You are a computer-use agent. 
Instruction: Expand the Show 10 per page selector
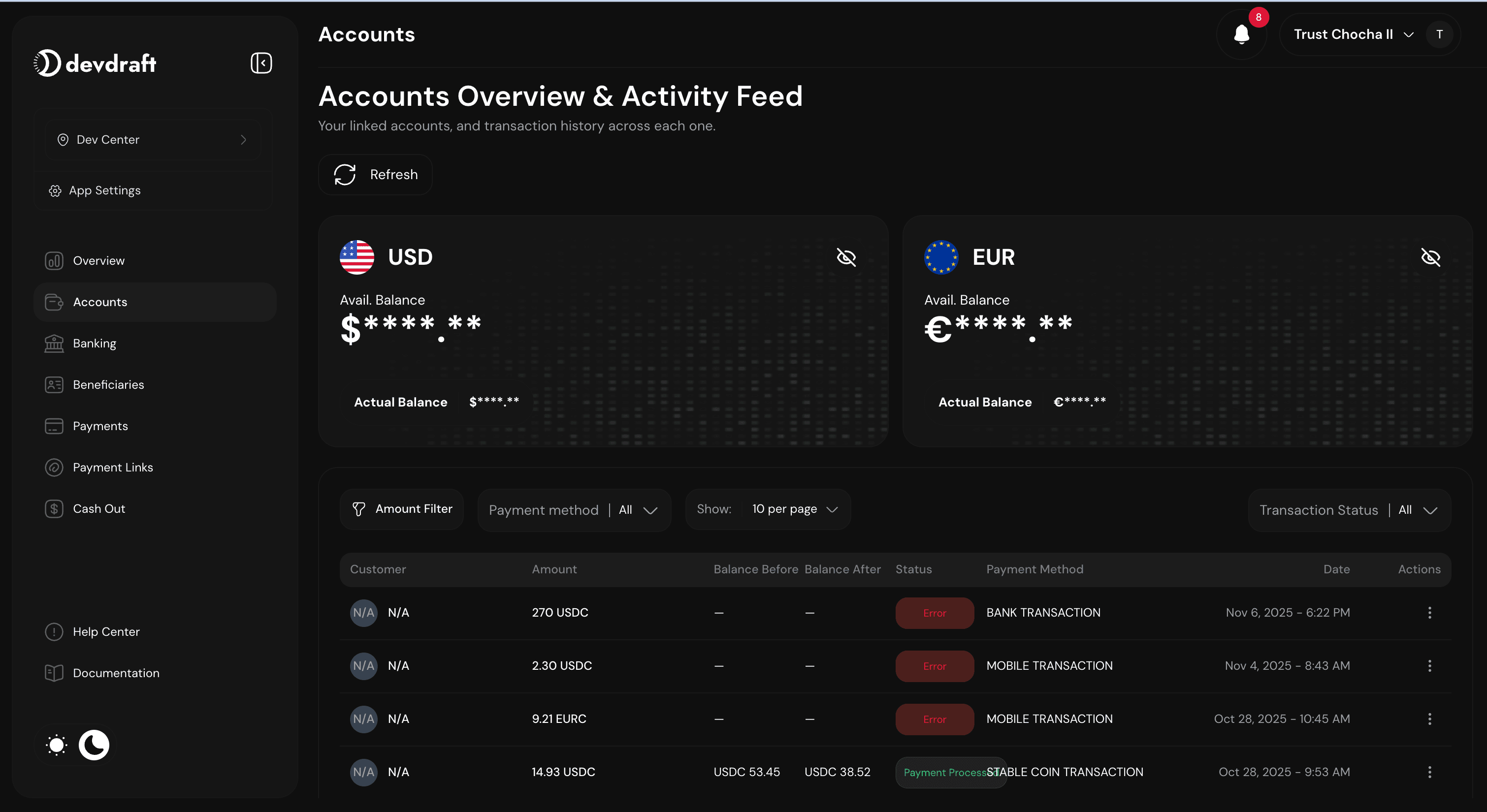[x=796, y=509]
